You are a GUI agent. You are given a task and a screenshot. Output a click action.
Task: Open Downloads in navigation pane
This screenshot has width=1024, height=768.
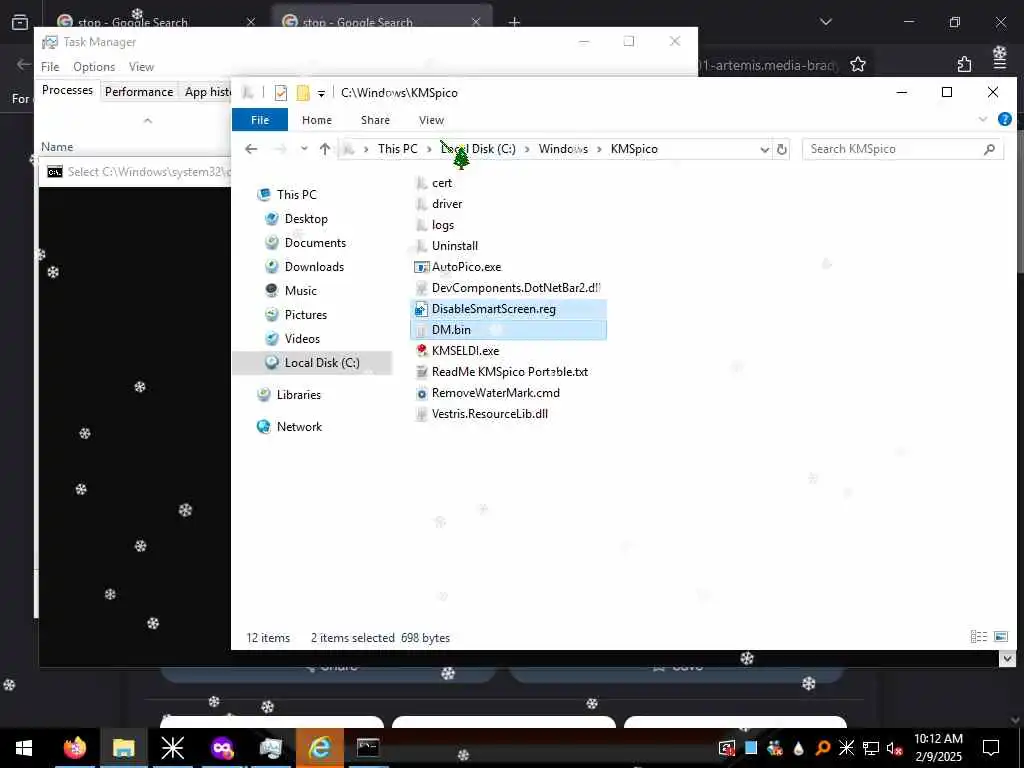point(313,266)
